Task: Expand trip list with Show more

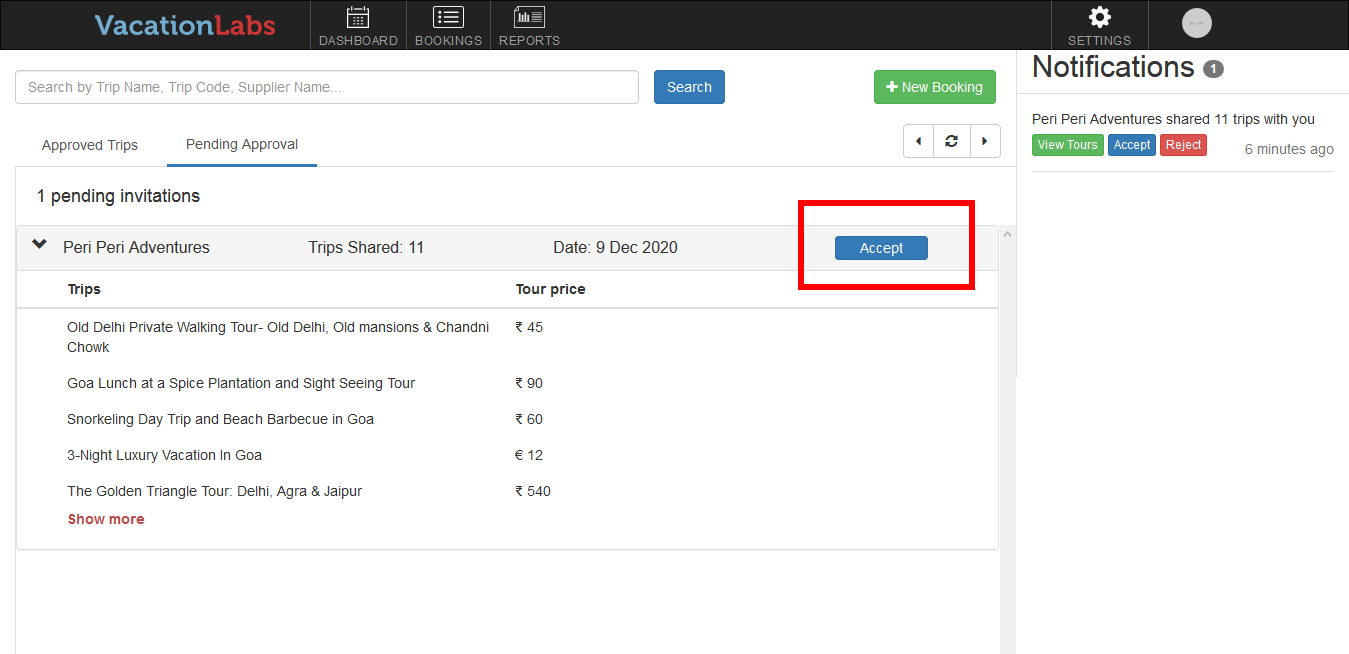Action: coord(106,519)
